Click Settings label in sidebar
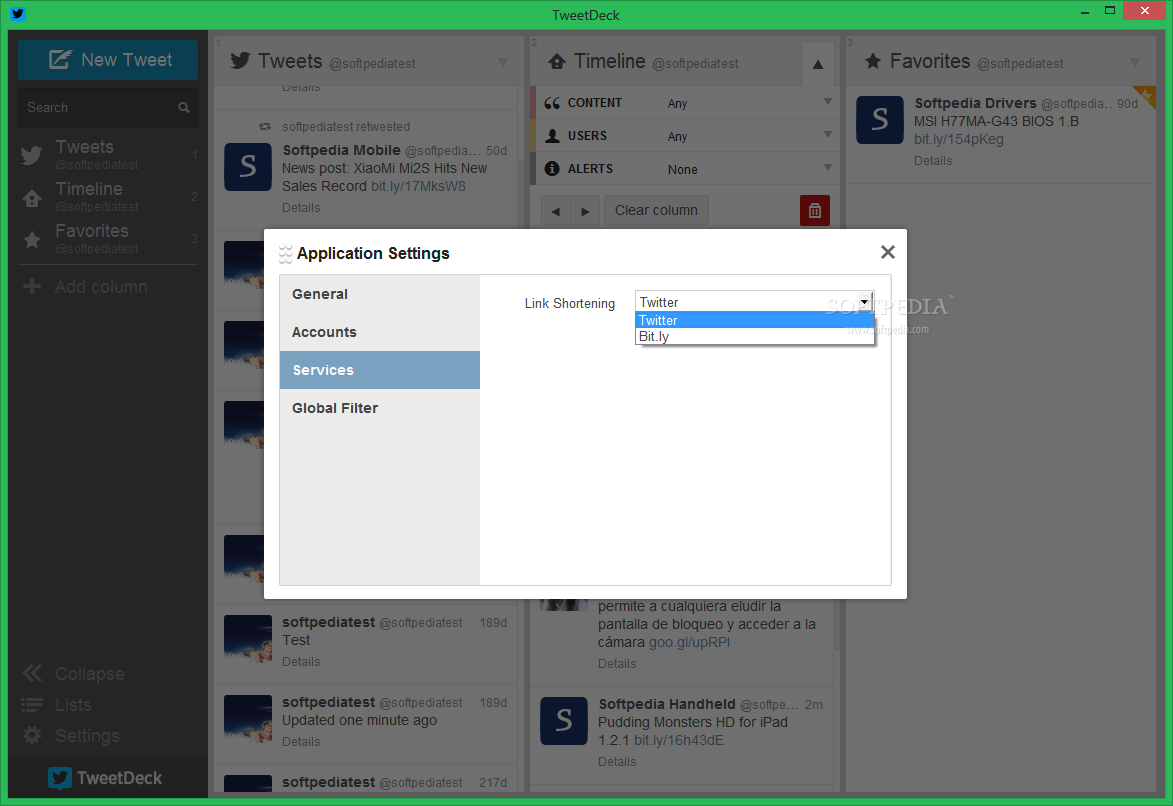 click(x=87, y=736)
